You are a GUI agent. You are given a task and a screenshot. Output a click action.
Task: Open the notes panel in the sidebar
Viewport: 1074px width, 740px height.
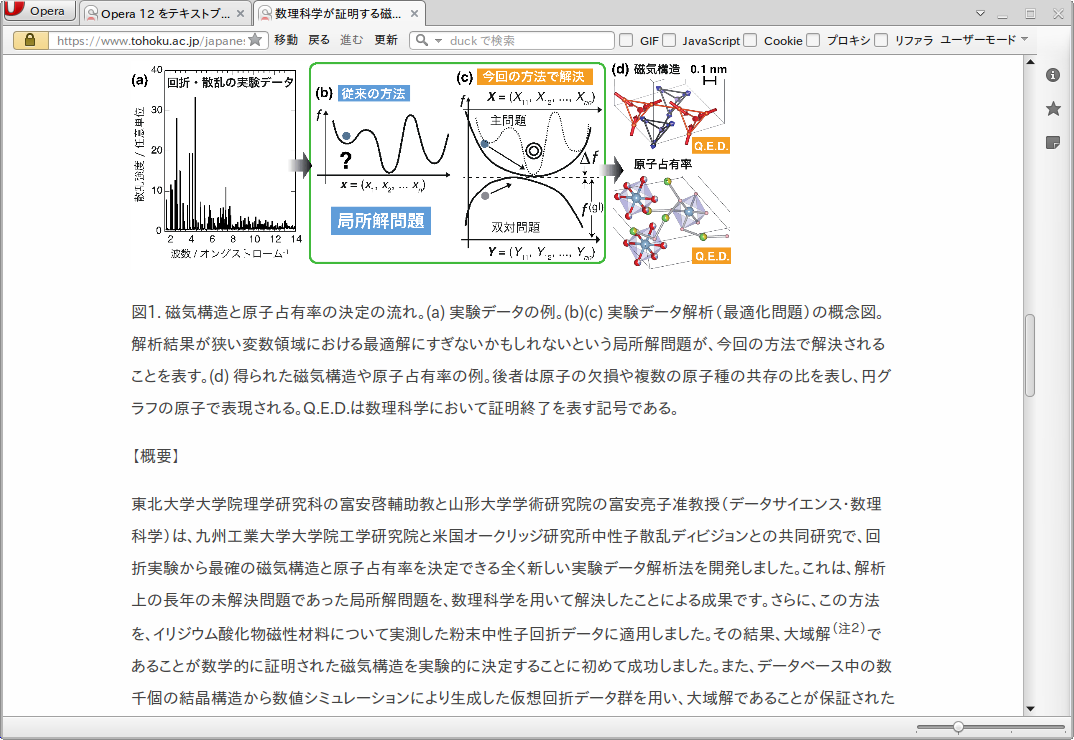click(x=1052, y=142)
